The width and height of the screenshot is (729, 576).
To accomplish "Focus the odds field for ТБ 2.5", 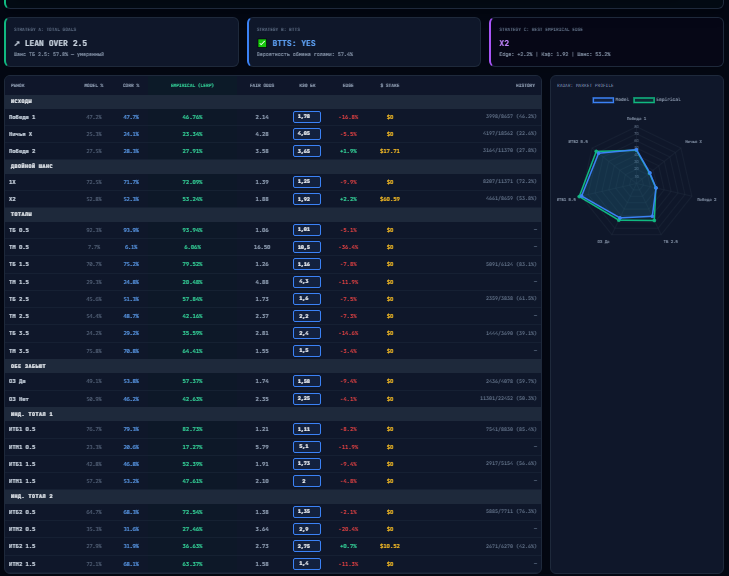I will pyautogui.click(x=307, y=299).
